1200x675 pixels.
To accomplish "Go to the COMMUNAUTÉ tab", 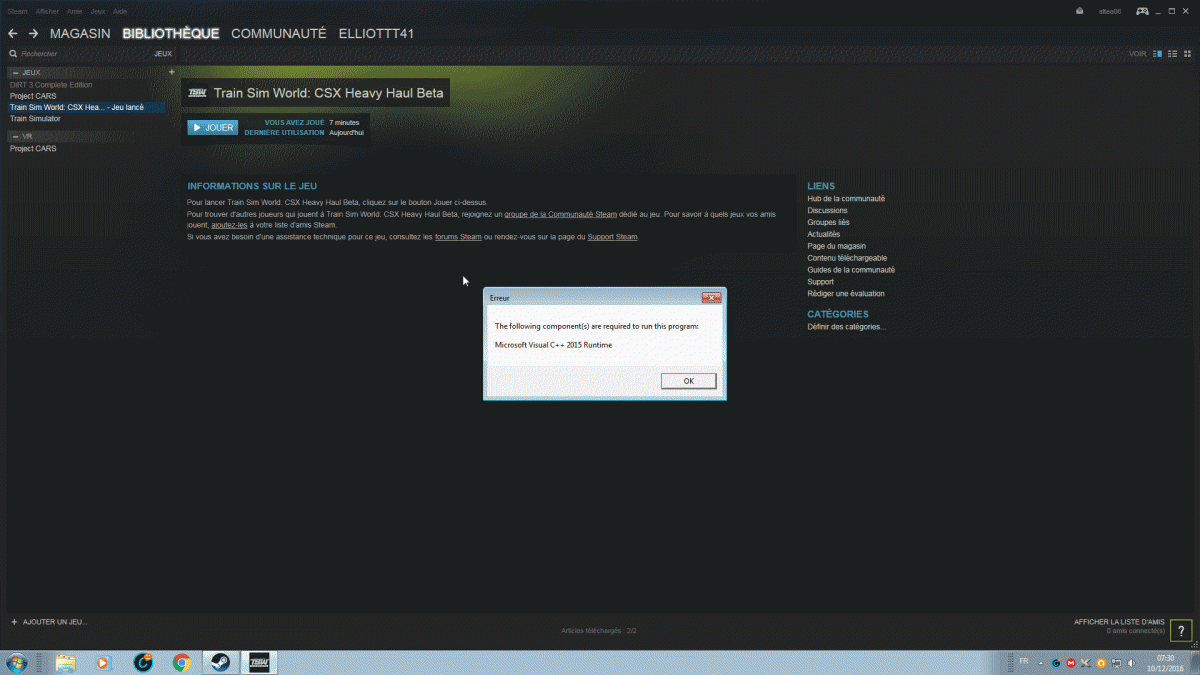I will (279, 34).
